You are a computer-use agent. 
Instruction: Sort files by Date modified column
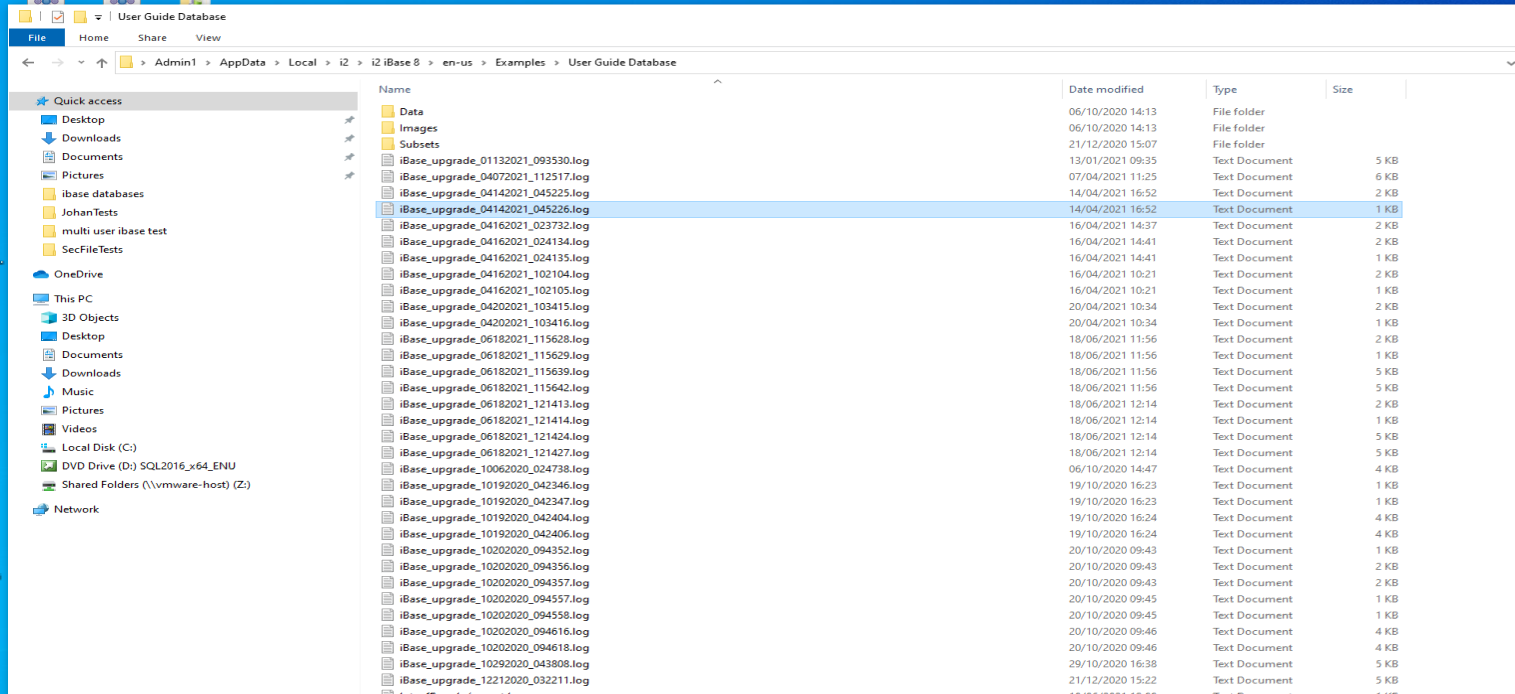pos(1105,89)
